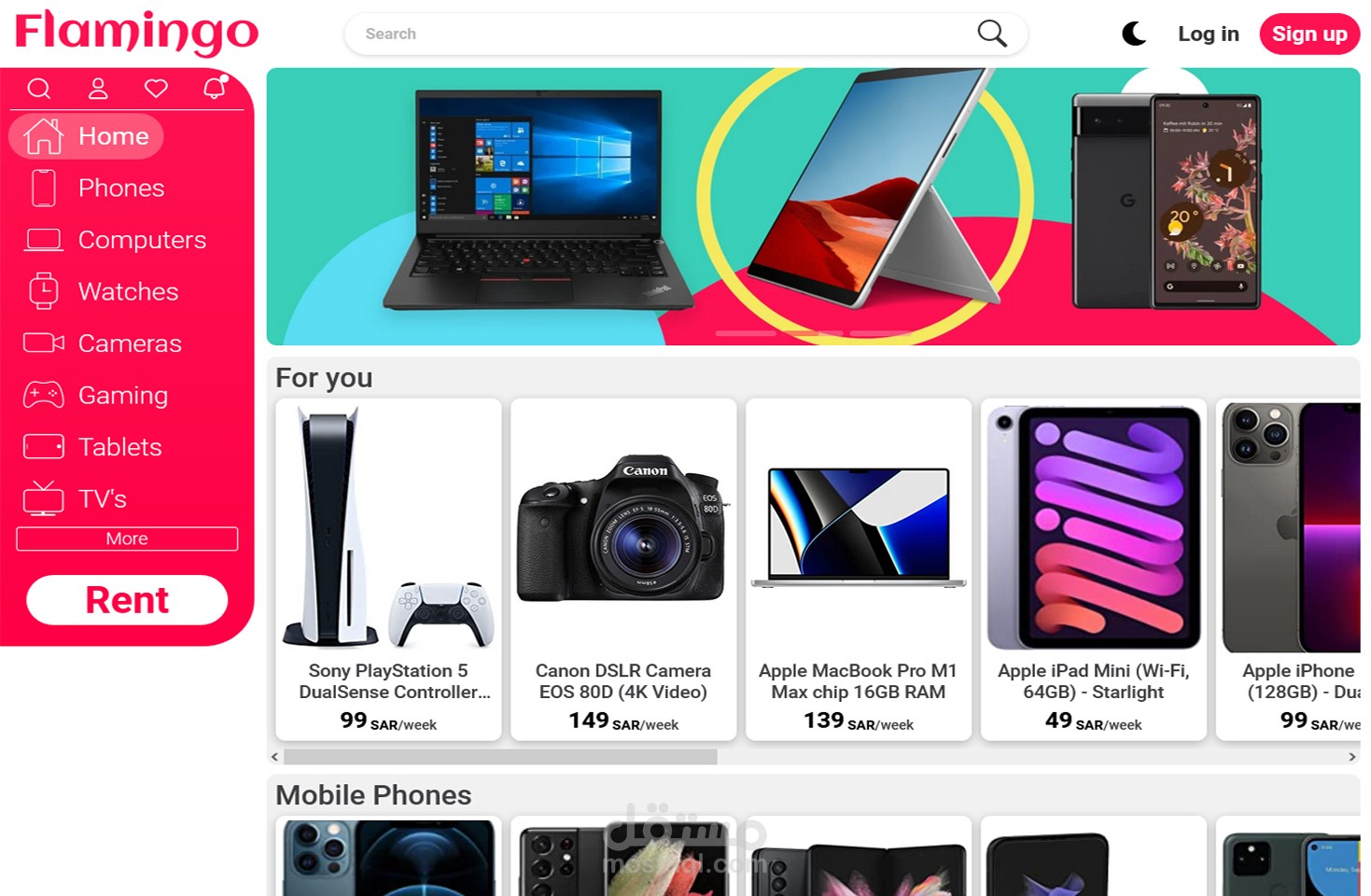This screenshot has width=1371, height=896.
Task: Click the search bar magnifier icon
Action: tap(991, 34)
